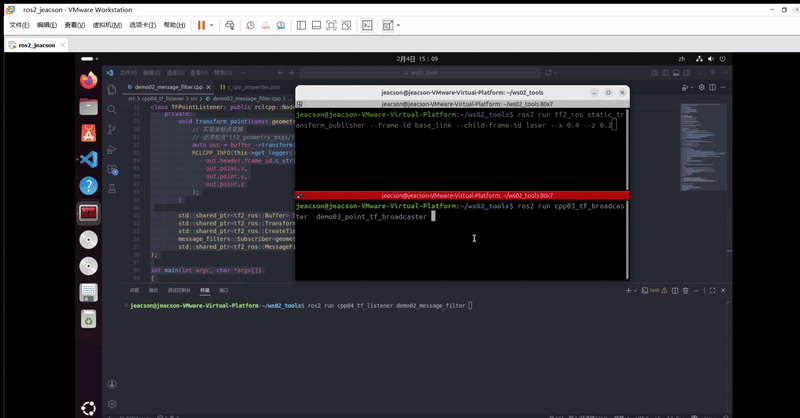Click the VS Code customize layout icon
800x418 pixels.
pos(655,73)
